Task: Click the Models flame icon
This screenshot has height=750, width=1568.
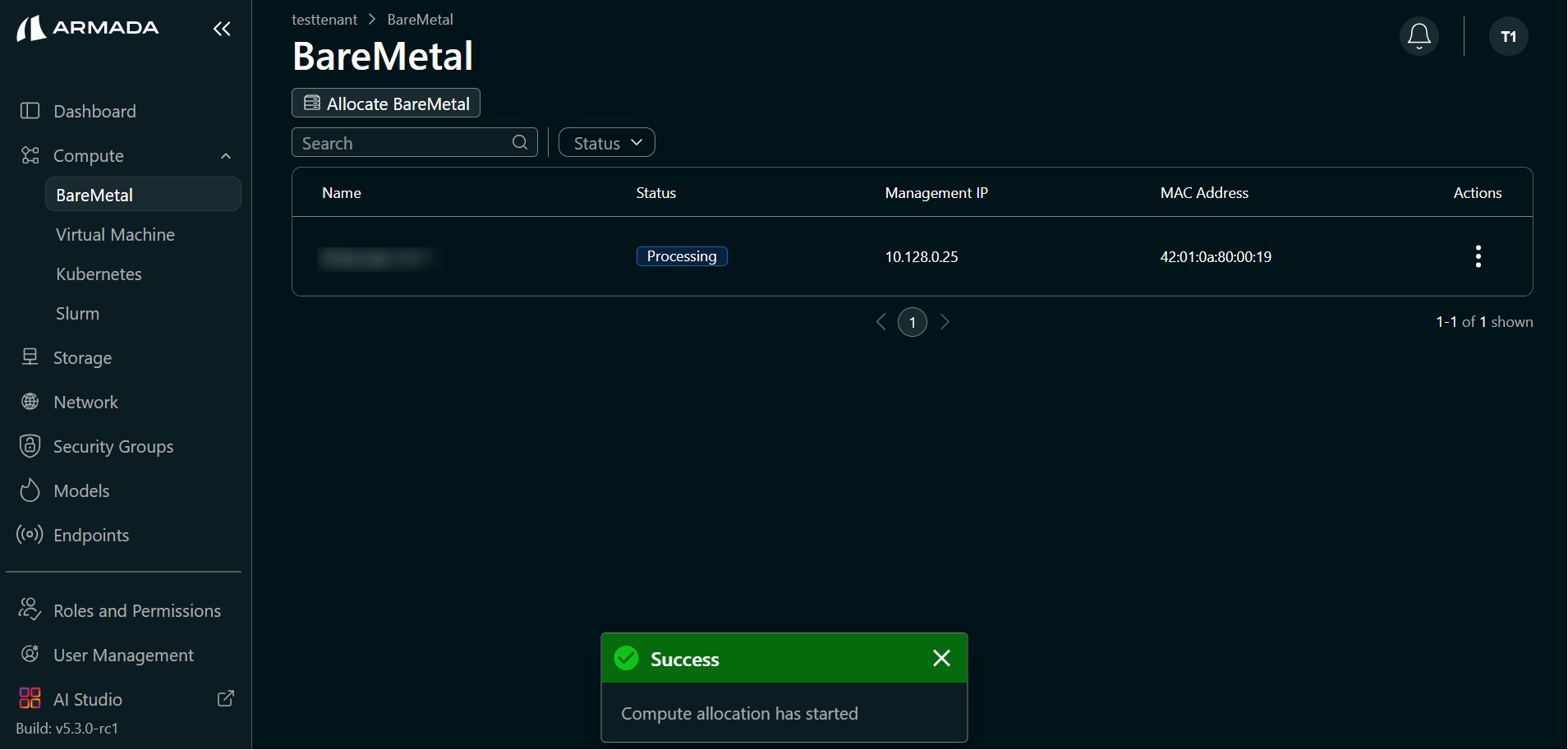Action: point(30,490)
